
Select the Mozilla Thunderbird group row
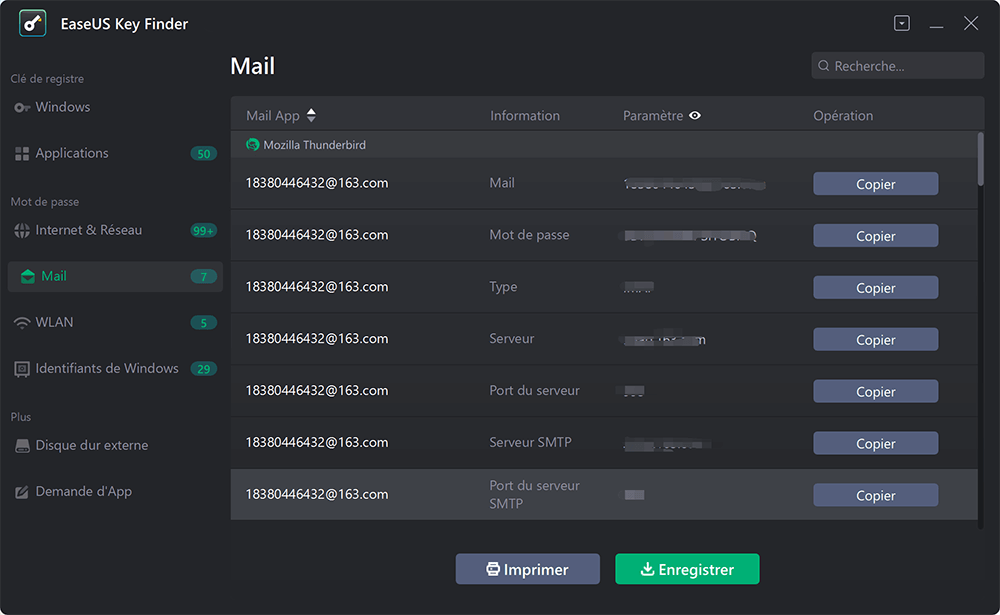tap(604, 145)
